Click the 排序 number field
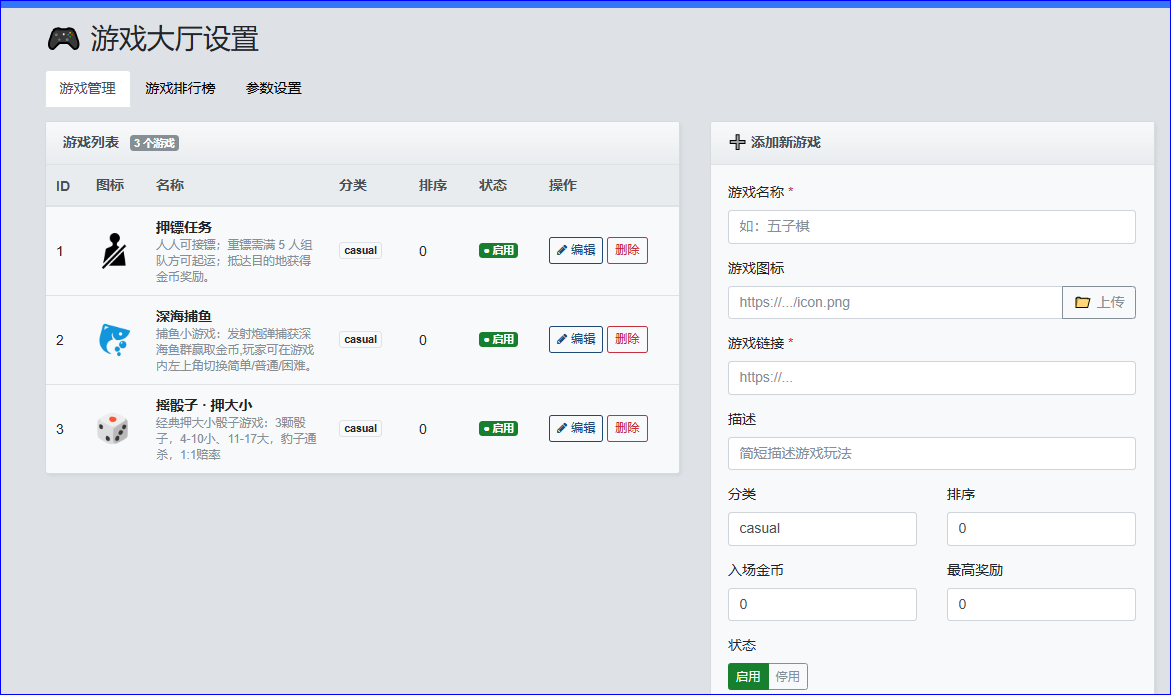Screen dimensions: 1171x695 [1041, 529]
